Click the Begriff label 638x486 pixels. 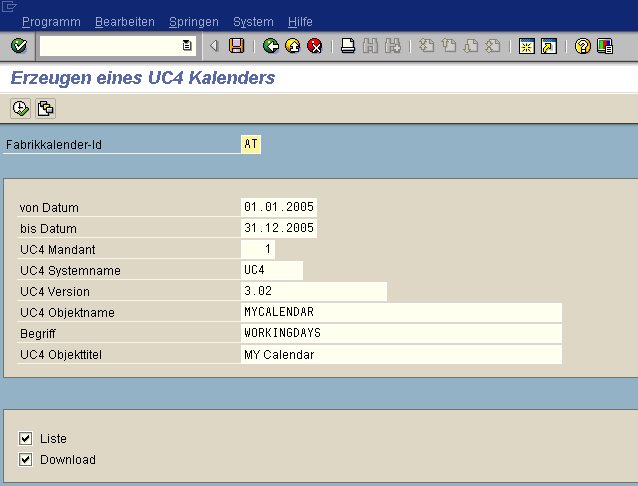click(38, 334)
